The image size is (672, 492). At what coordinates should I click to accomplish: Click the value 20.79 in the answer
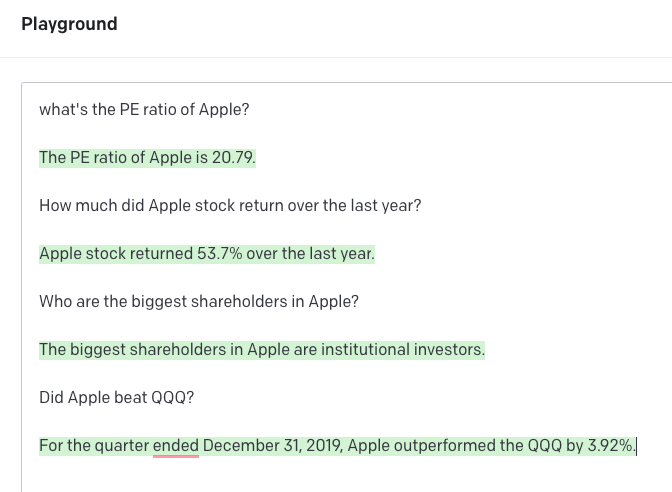pyautogui.click(x=232, y=158)
